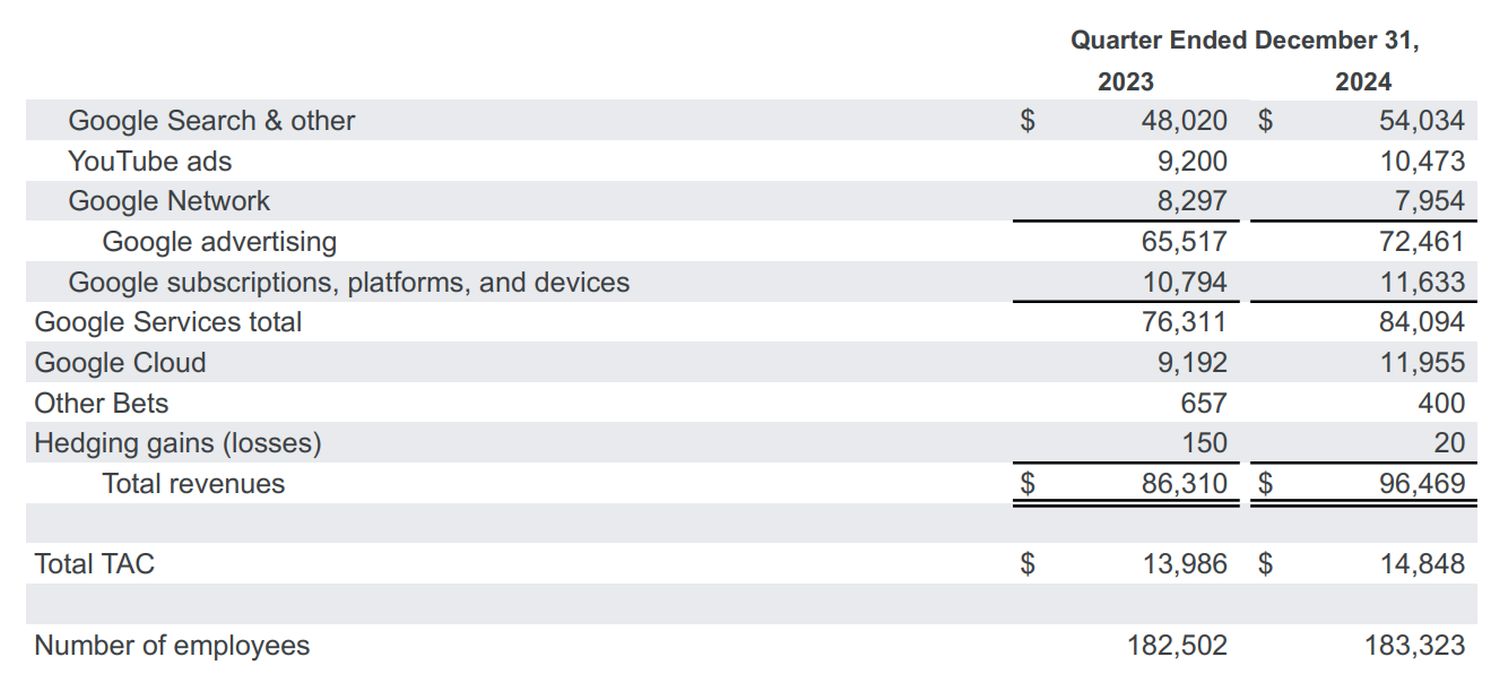Click Google subscriptions, platforms, and devices label

pos(348,282)
